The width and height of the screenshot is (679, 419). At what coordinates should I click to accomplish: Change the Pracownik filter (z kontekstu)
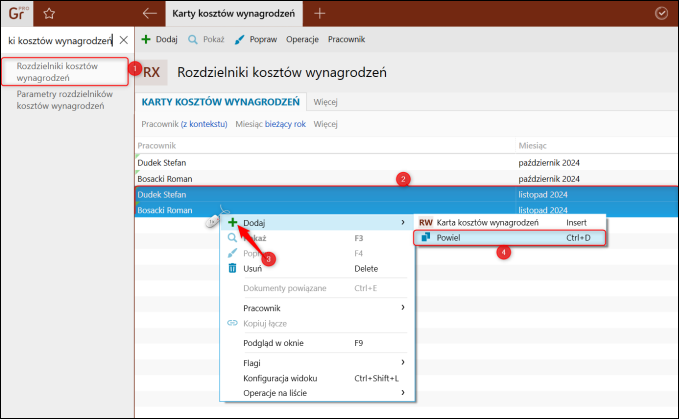tap(204, 124)
